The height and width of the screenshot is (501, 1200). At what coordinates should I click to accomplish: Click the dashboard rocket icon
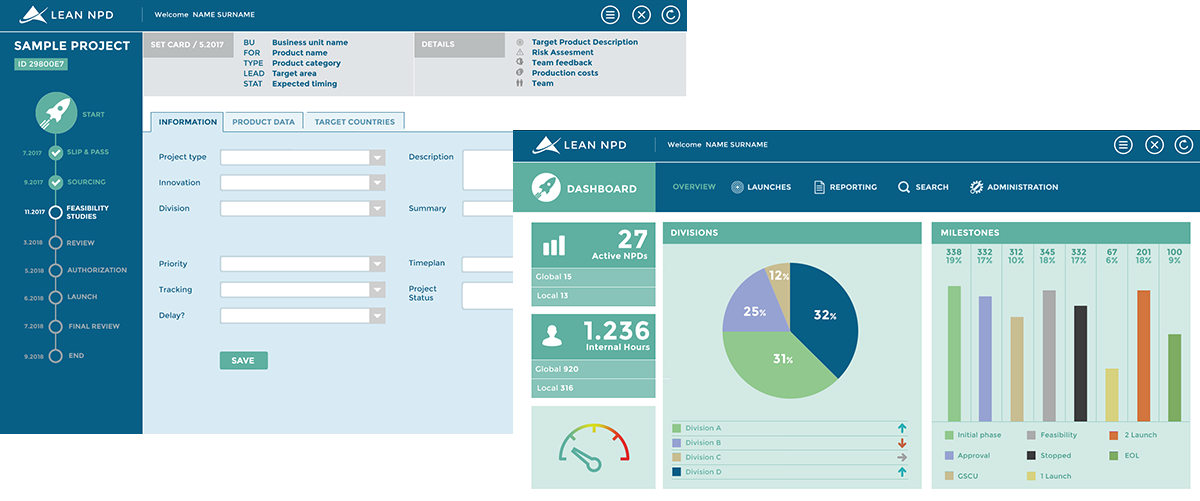tap(546, 187)
